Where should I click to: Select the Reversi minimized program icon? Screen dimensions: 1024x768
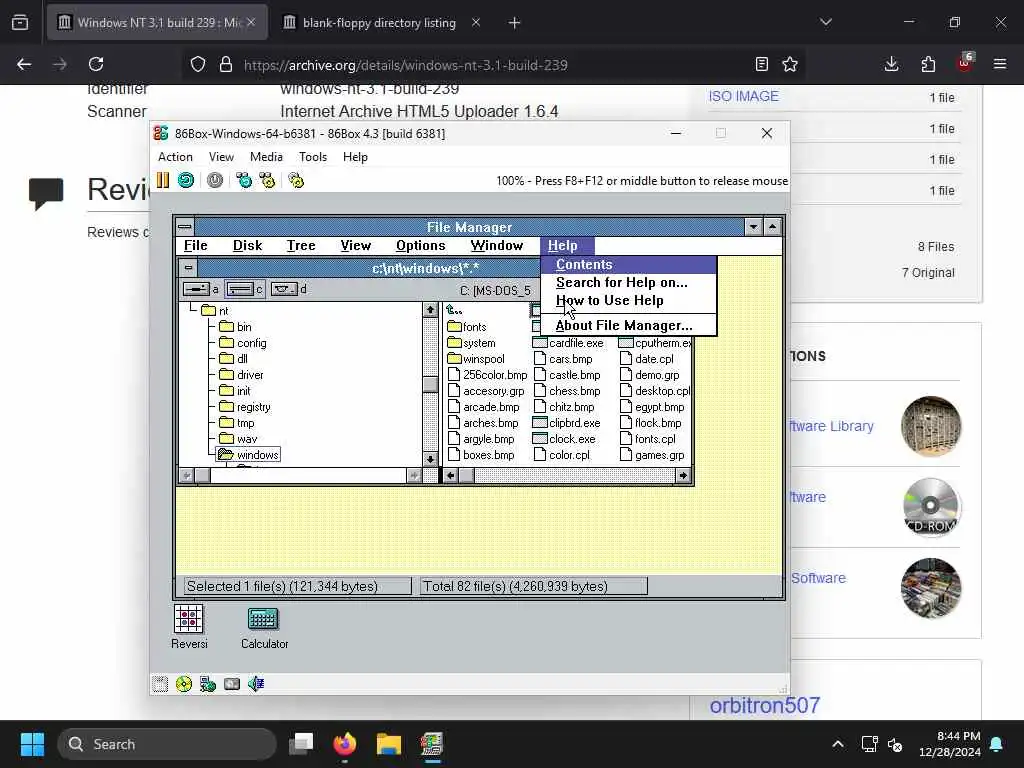click(189, 626)
